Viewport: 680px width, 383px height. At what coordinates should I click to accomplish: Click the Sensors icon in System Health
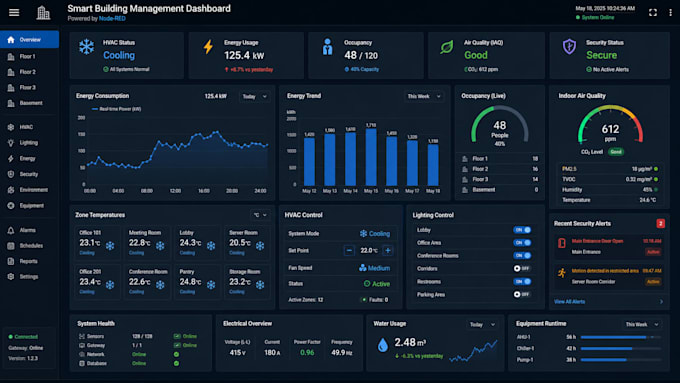click(x=82, y=337)
